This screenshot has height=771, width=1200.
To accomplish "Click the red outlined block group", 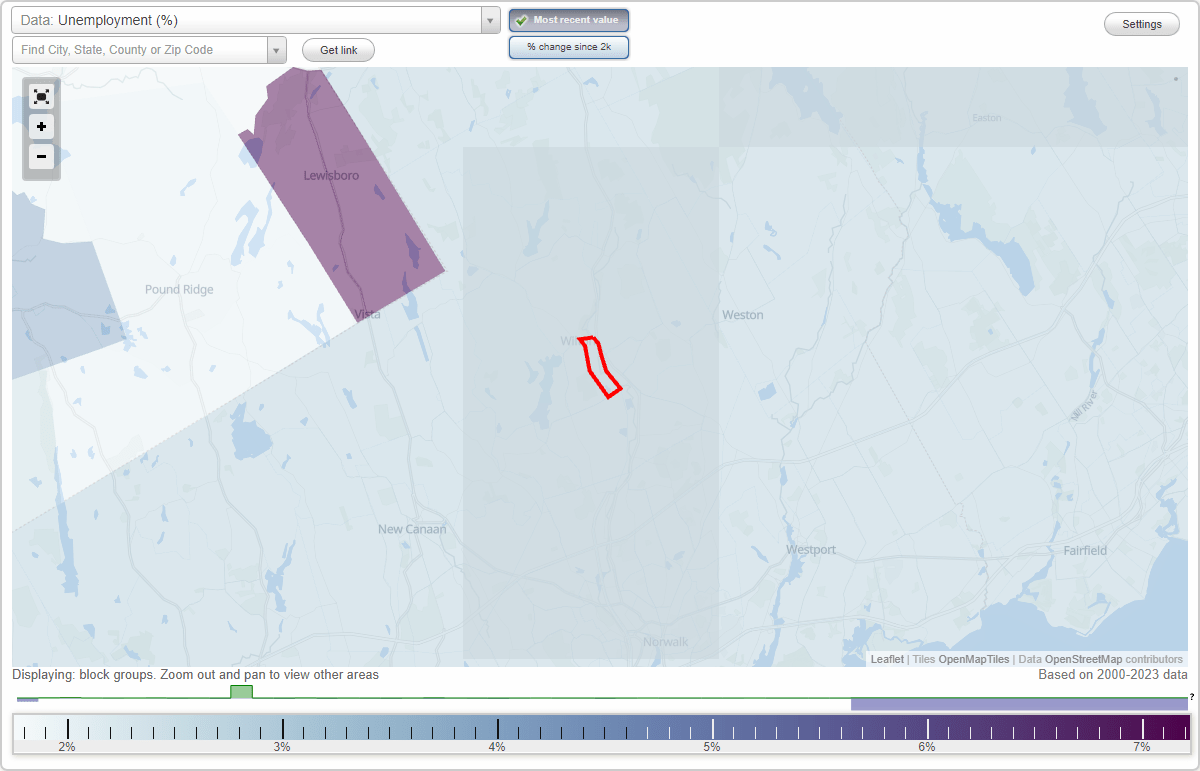I will tap(601, 366).
